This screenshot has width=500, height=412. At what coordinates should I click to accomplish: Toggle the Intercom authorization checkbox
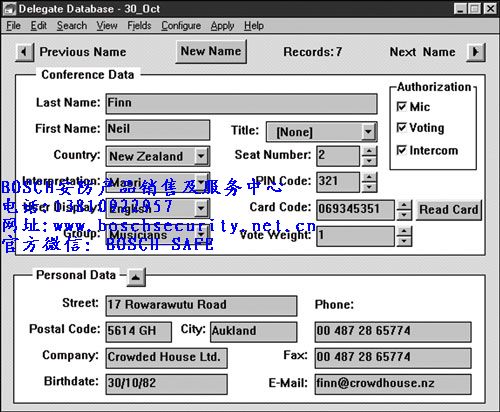[x=401, y=150]
